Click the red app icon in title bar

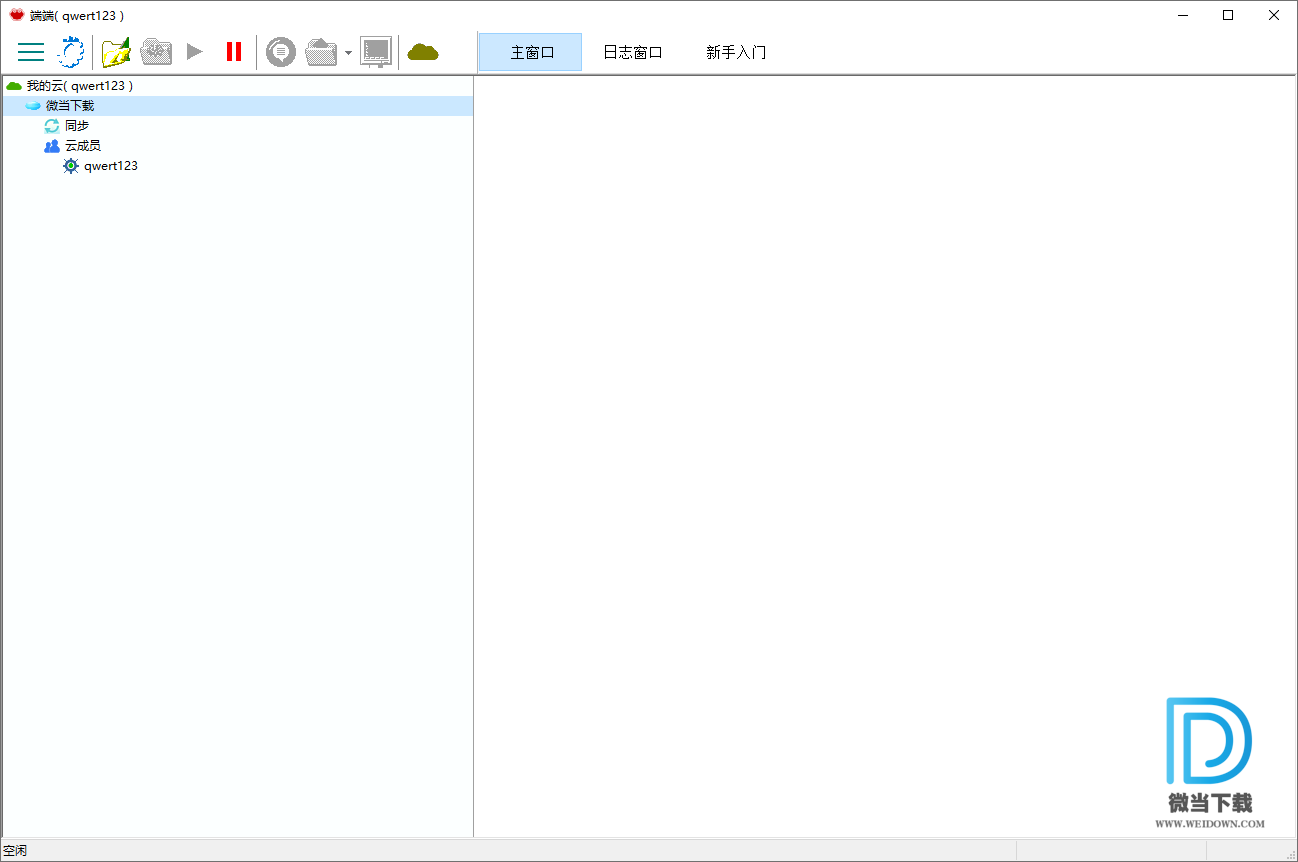(x=17, y=15)
